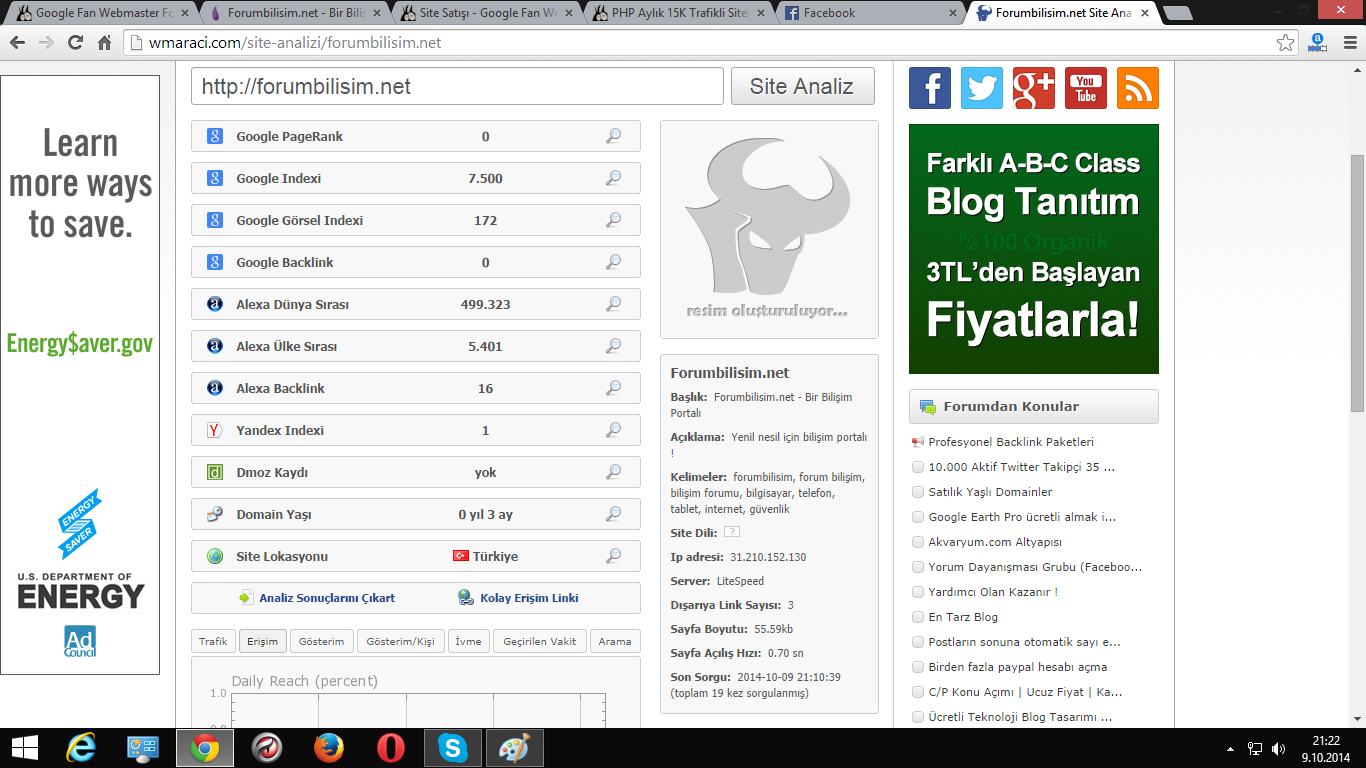The image size is (1366, 768).
Task: Click the Energy Saver advertisement banner
Action: (x=80, y=375)
